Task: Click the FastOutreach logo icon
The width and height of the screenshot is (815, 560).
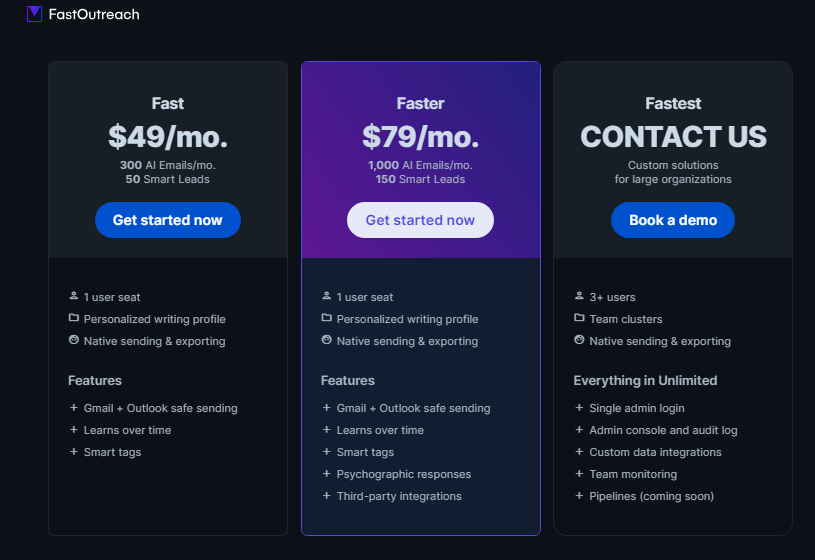Action: tap(34, 13)
